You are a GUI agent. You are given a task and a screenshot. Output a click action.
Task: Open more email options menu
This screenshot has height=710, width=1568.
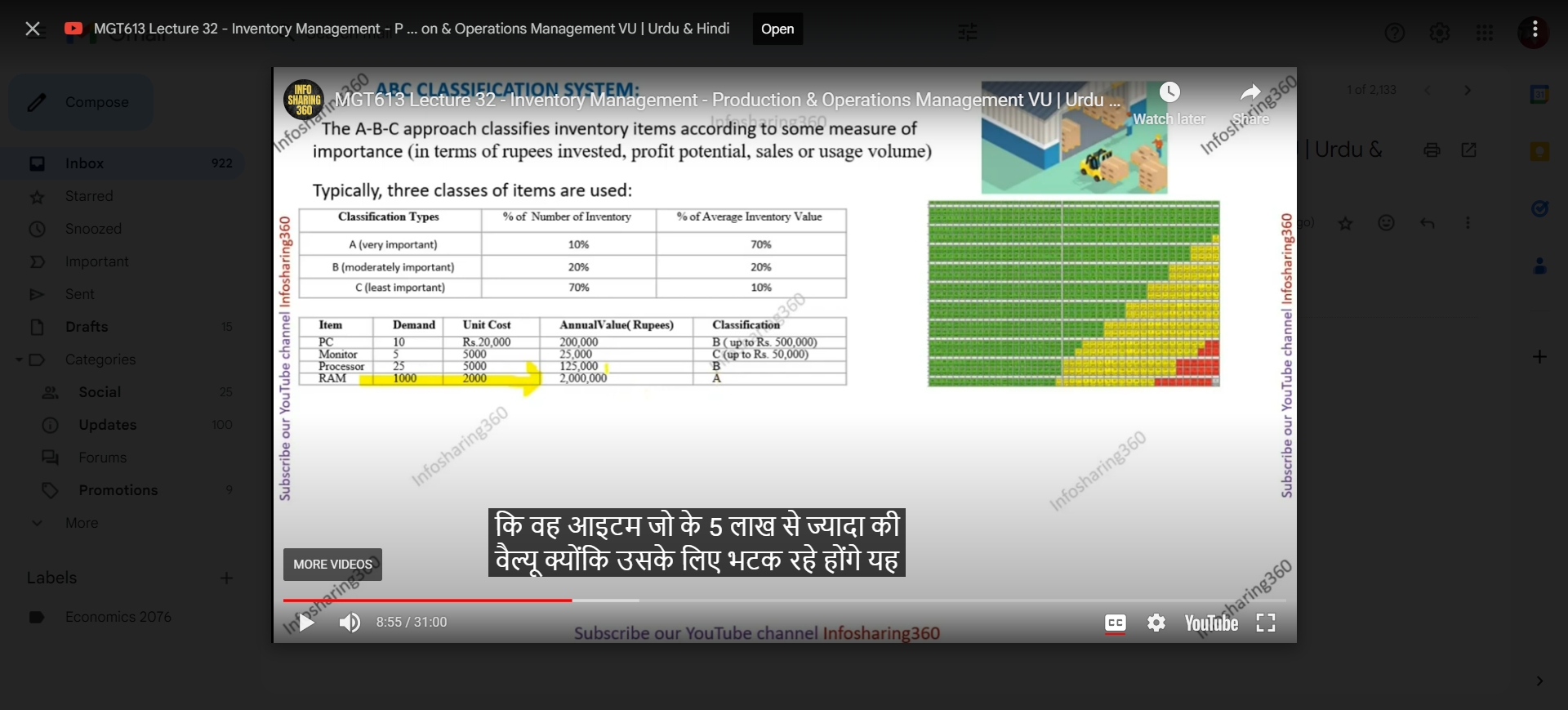tap(1468, 222)
